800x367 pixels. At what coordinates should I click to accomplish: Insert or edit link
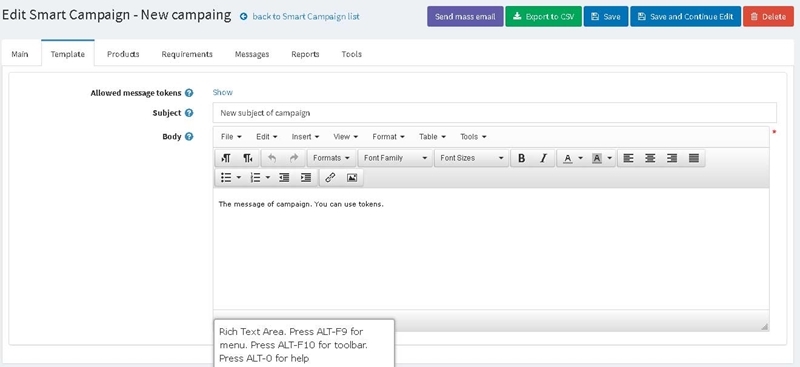(330, 177)
